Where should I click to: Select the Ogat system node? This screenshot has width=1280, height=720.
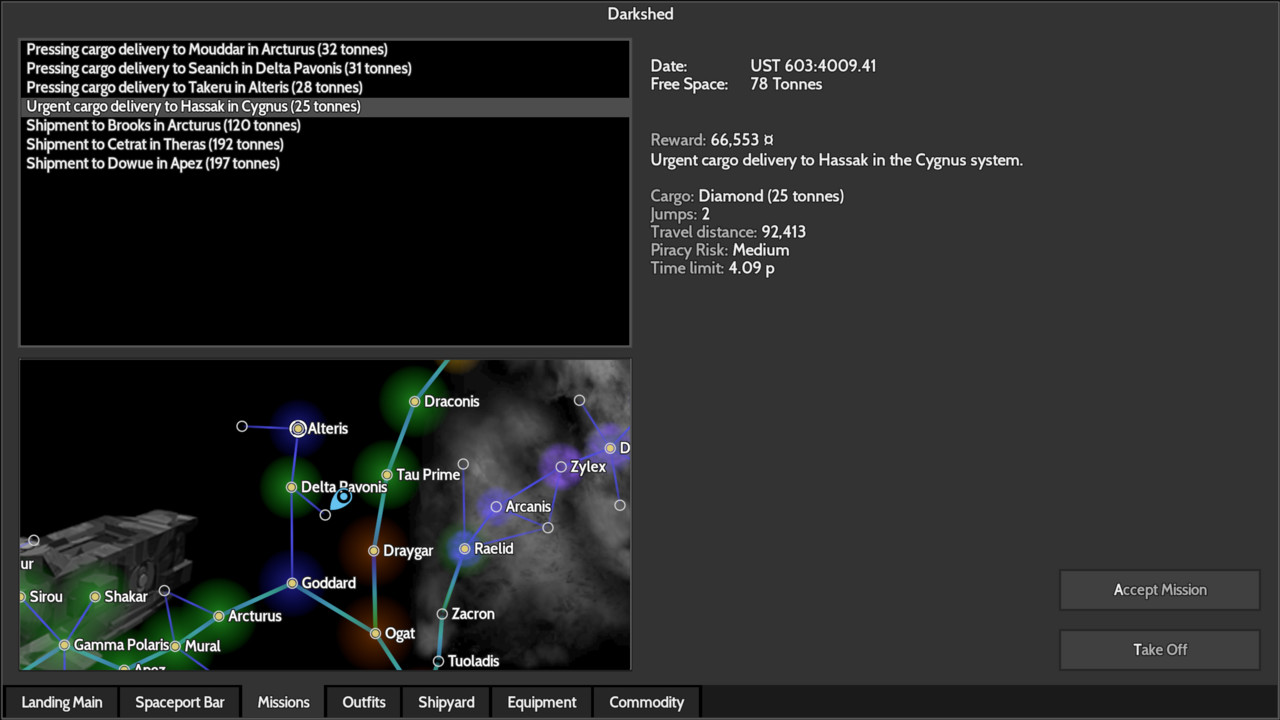tap(375, 633)
